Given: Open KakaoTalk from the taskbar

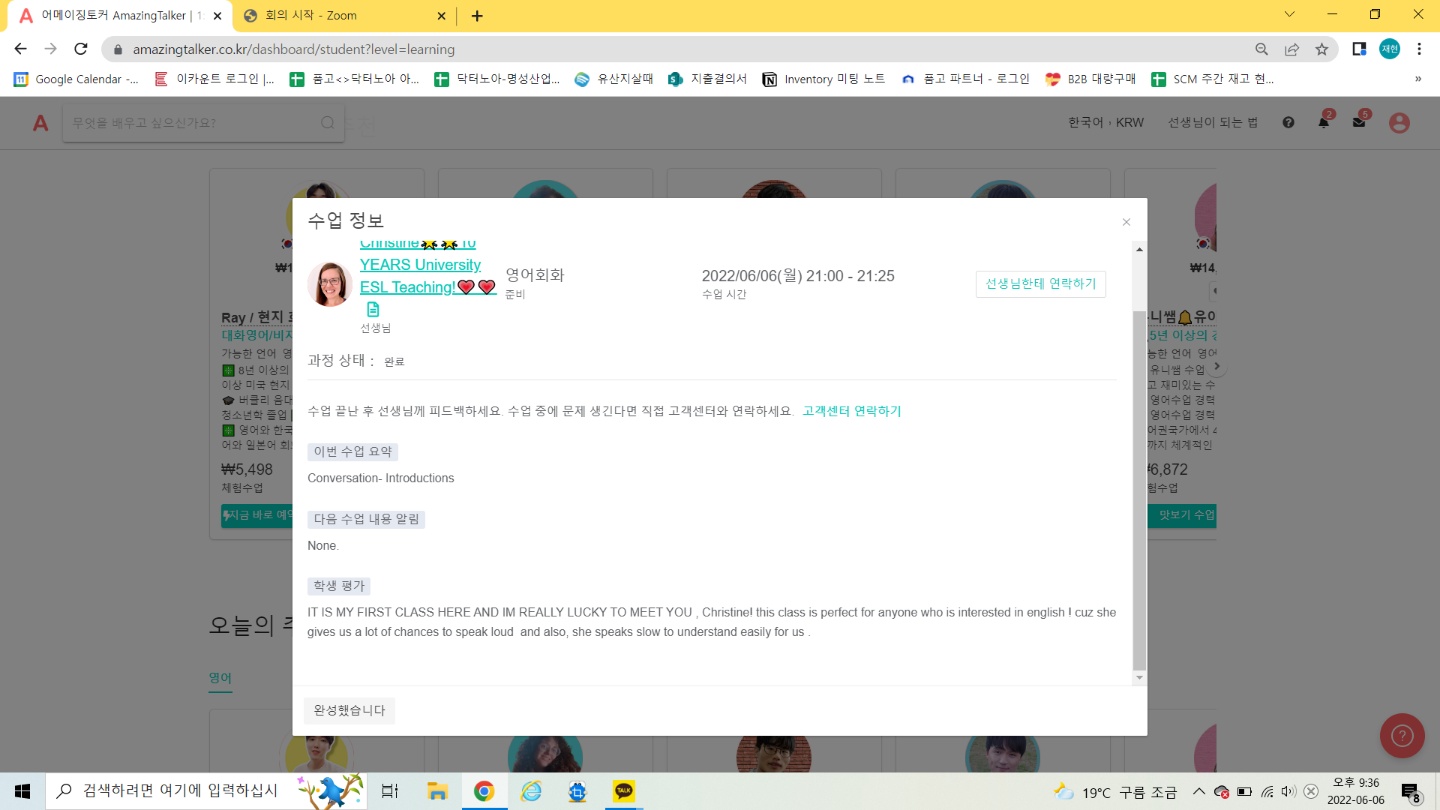Looking at the screenshot, I should (x=624, y=791).
